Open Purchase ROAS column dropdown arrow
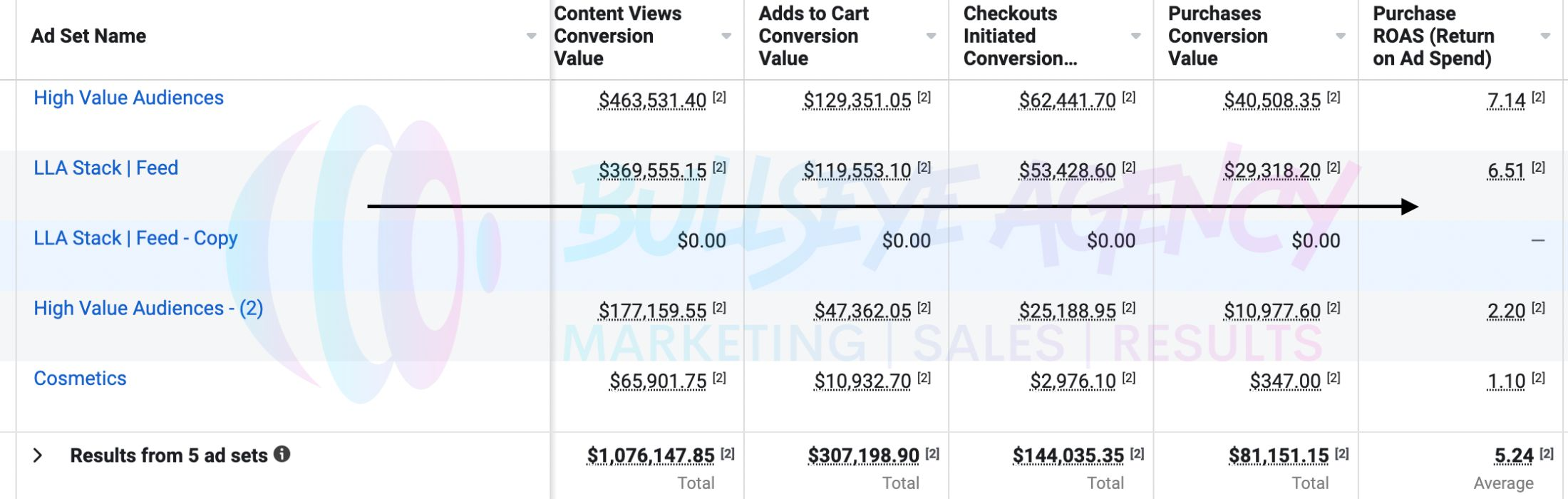Image resolution: width=1568 pixels, height=499 pixels. [1544, 36]
